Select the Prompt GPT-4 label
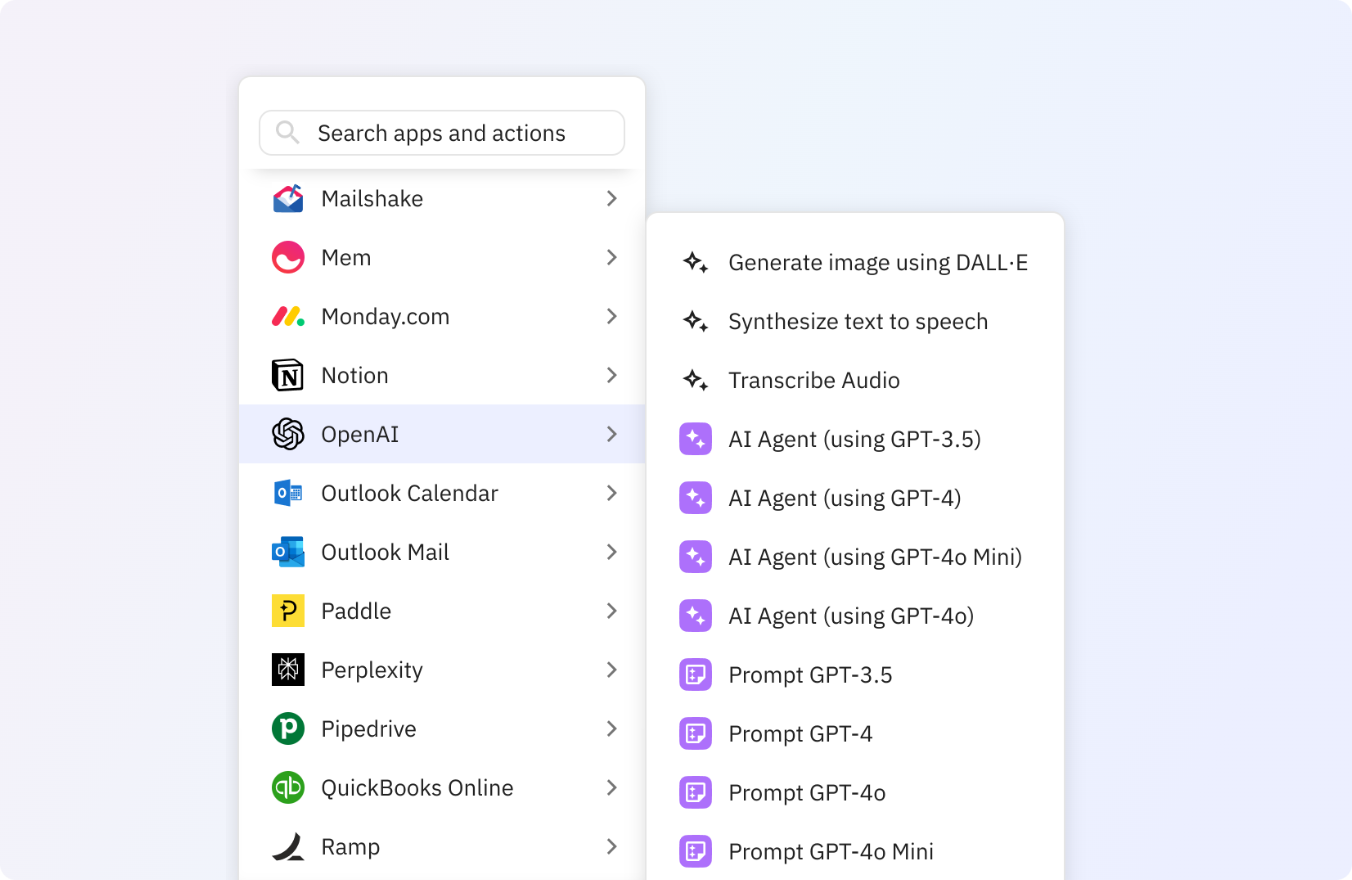The height and width of the screenshot is (880, 1352). (x=800, y=734)
